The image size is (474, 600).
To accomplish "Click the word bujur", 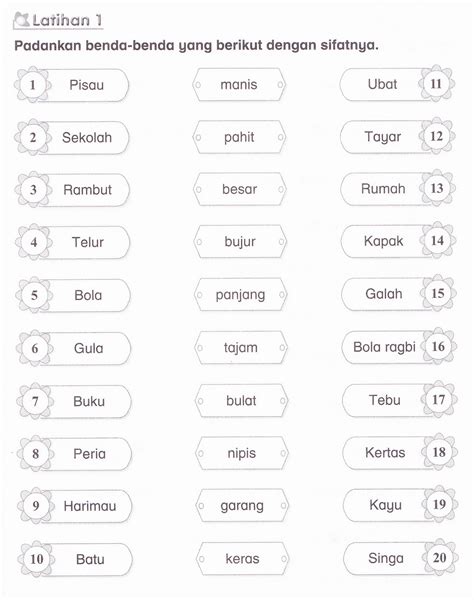I will (x=240, y=242).
